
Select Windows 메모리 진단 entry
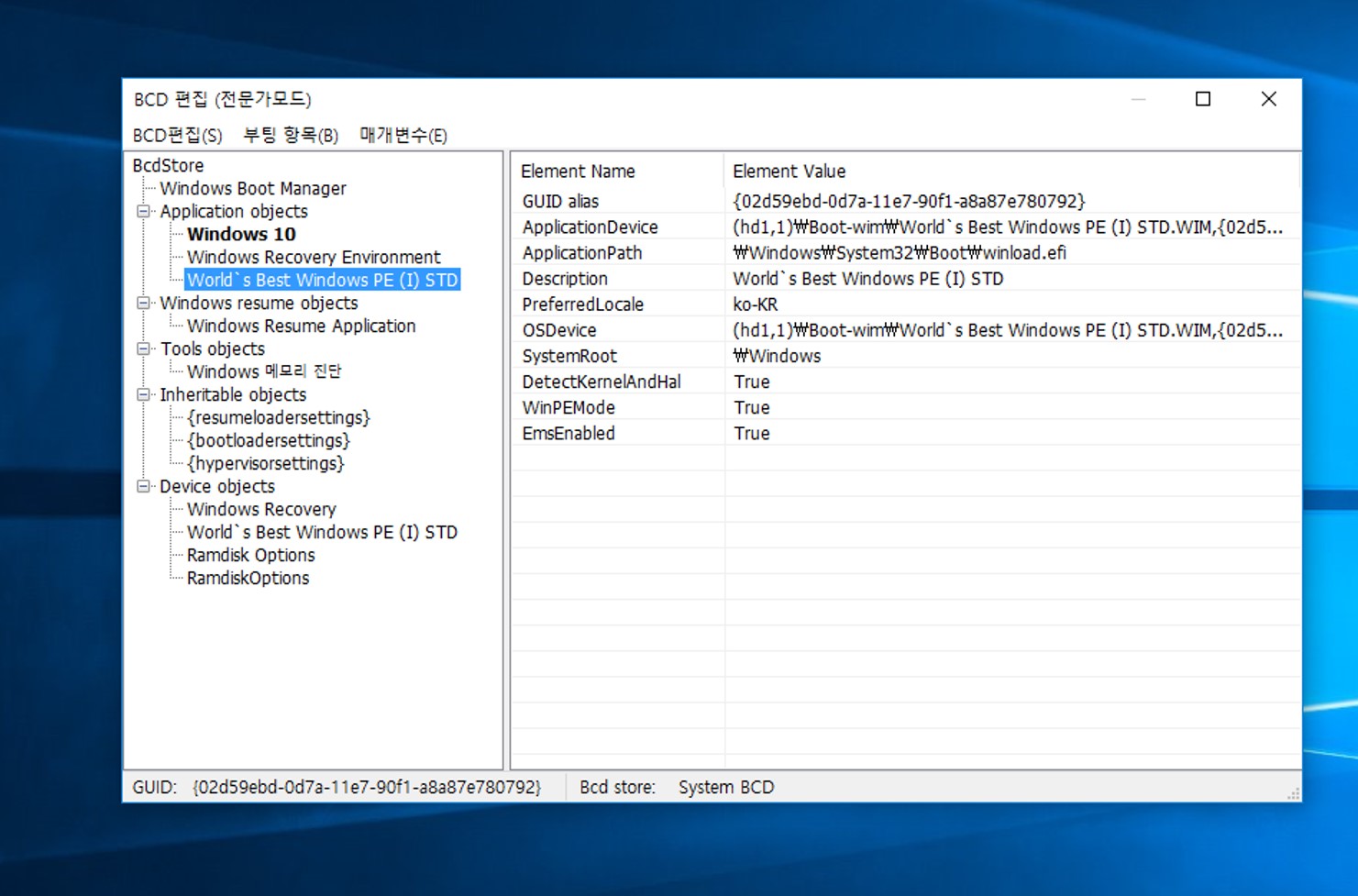pyautogui.click(x=264, y=371)
